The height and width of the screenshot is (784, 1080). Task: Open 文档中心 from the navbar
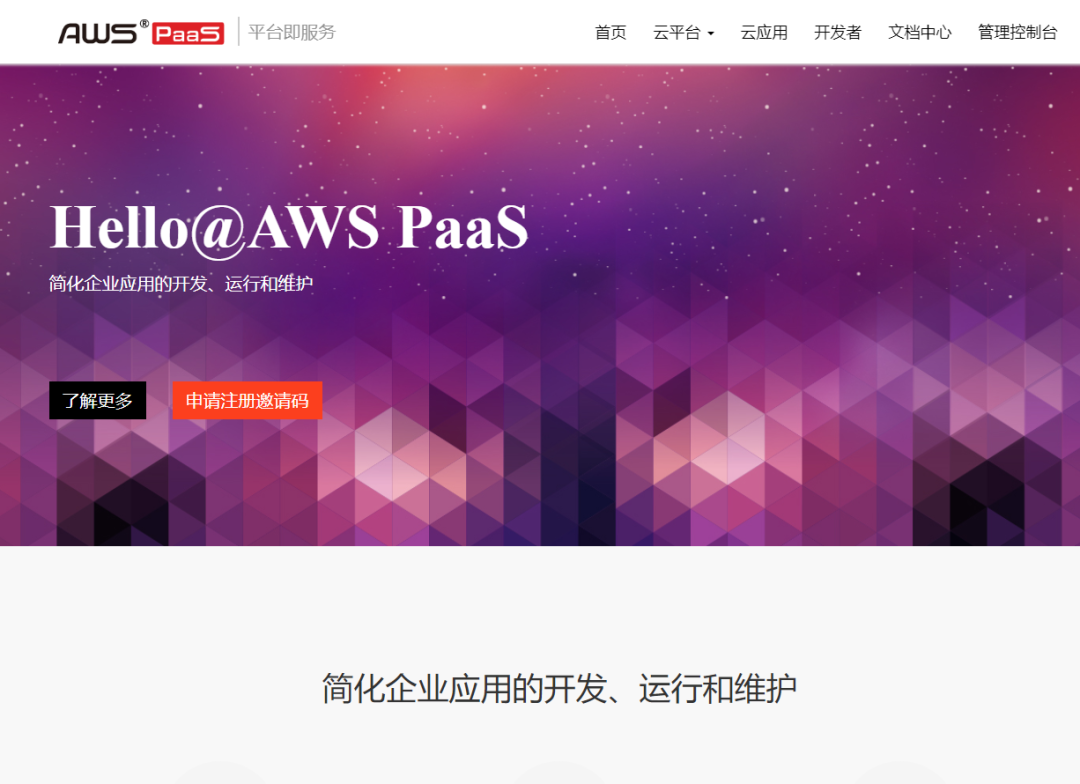920,32
